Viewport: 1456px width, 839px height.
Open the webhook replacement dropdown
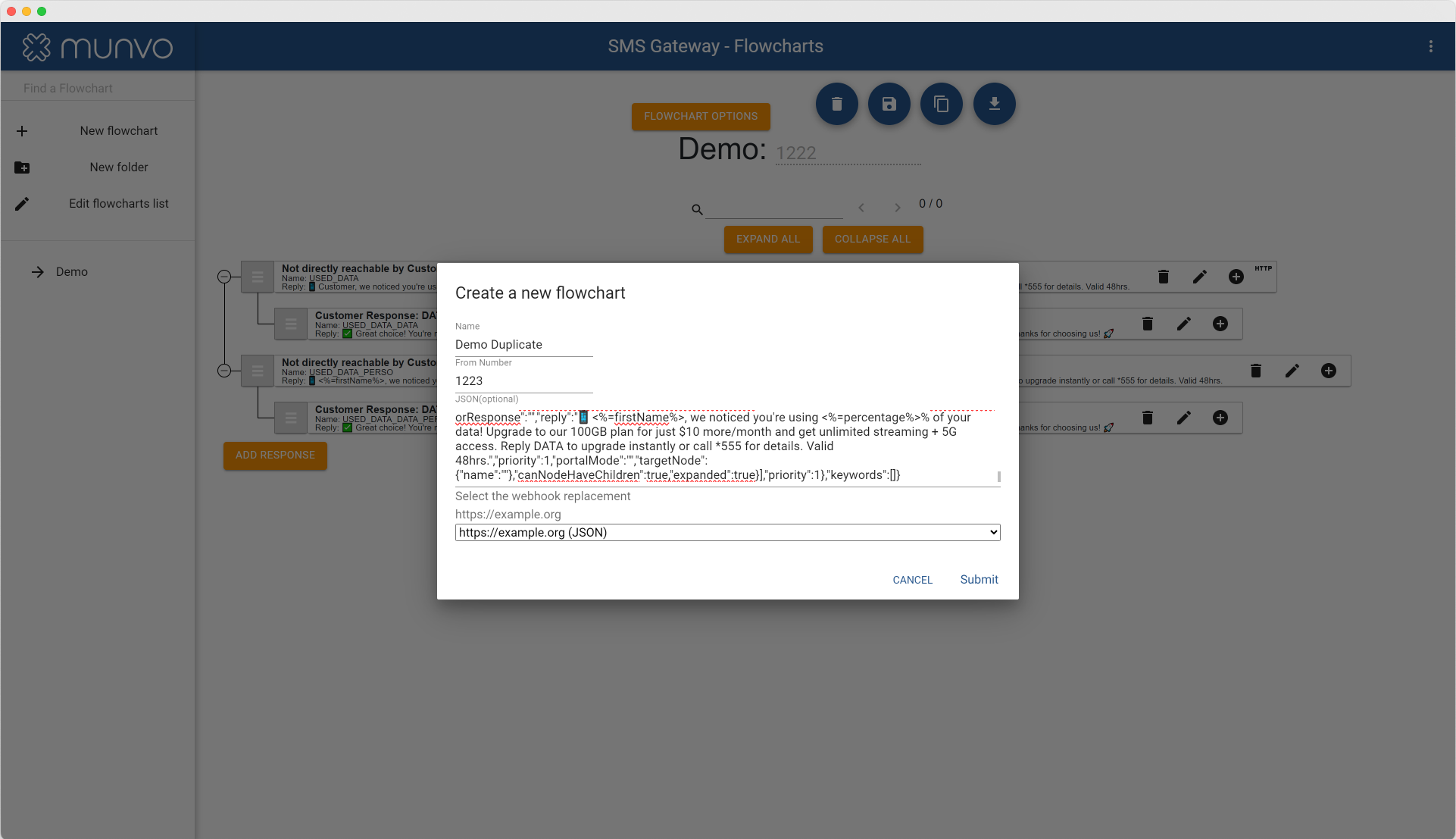[x=727, y=533]
